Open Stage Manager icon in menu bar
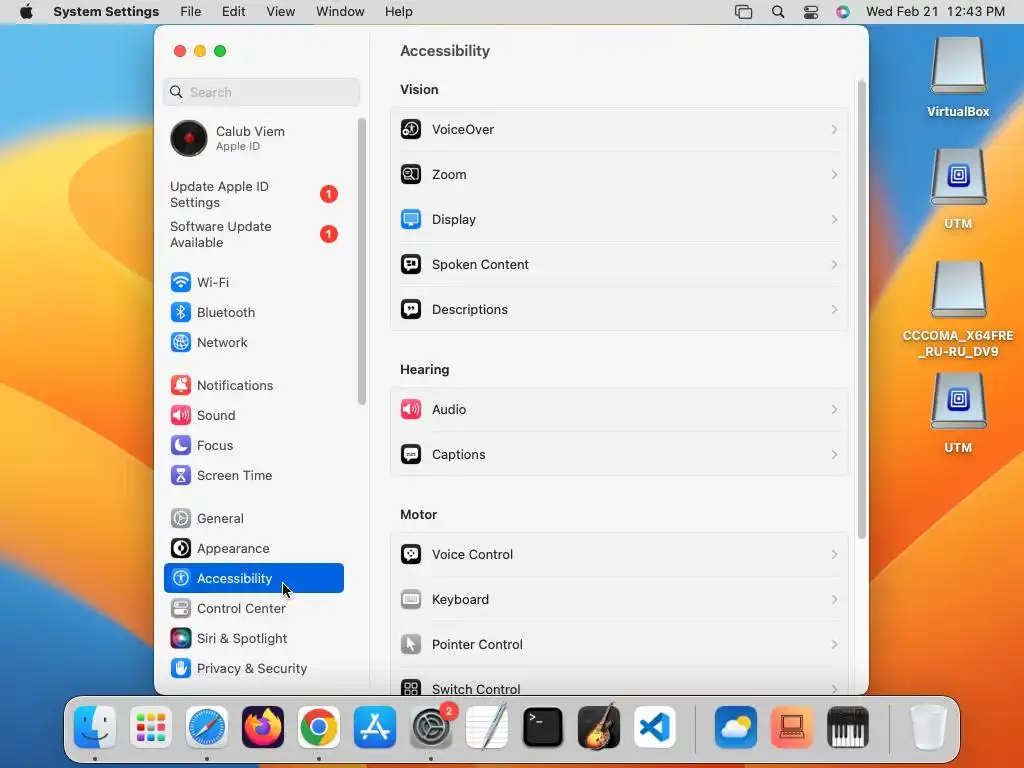 click(x=743, y=12)
